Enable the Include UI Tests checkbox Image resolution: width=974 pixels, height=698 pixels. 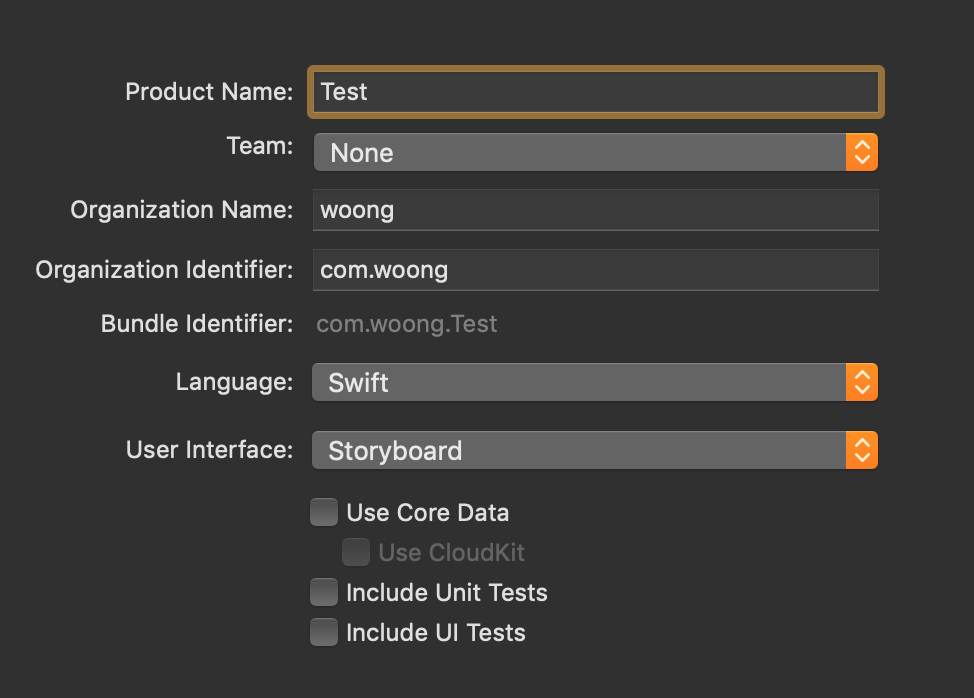coord(324,632)
